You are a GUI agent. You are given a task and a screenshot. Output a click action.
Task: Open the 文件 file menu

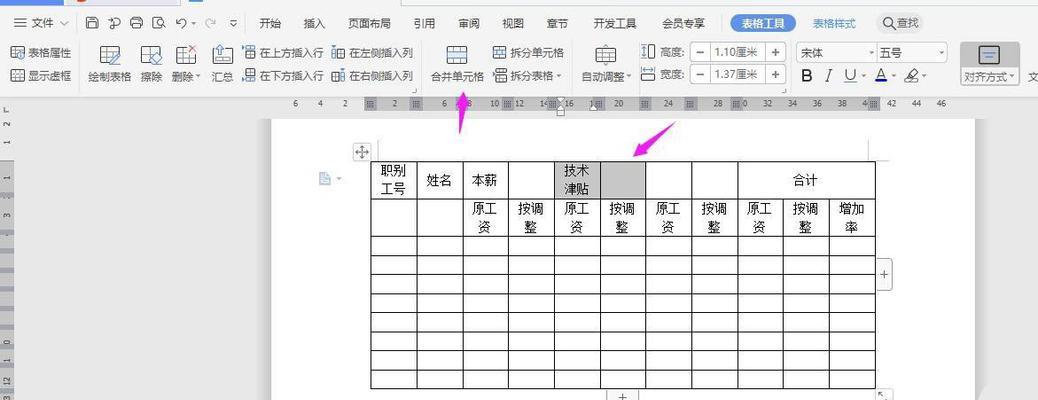tap(41, 23)
